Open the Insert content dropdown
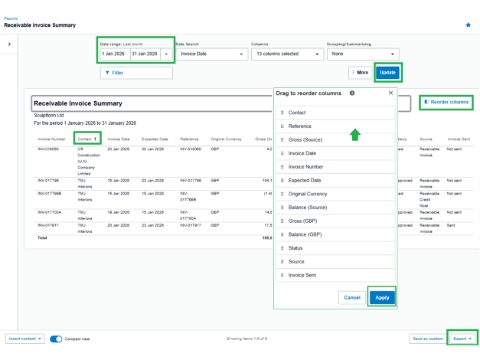This screenshot has width=480, height=360. point(25,339)
